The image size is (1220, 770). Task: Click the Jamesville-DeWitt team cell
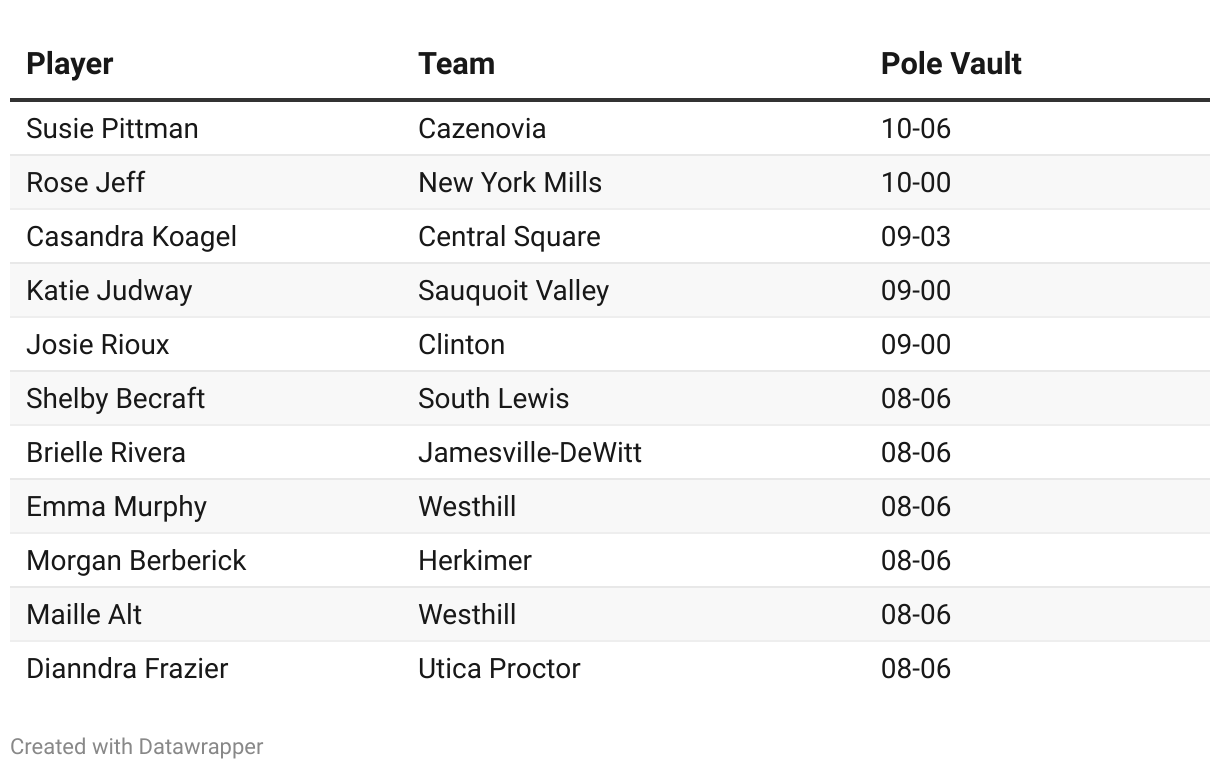530,453
